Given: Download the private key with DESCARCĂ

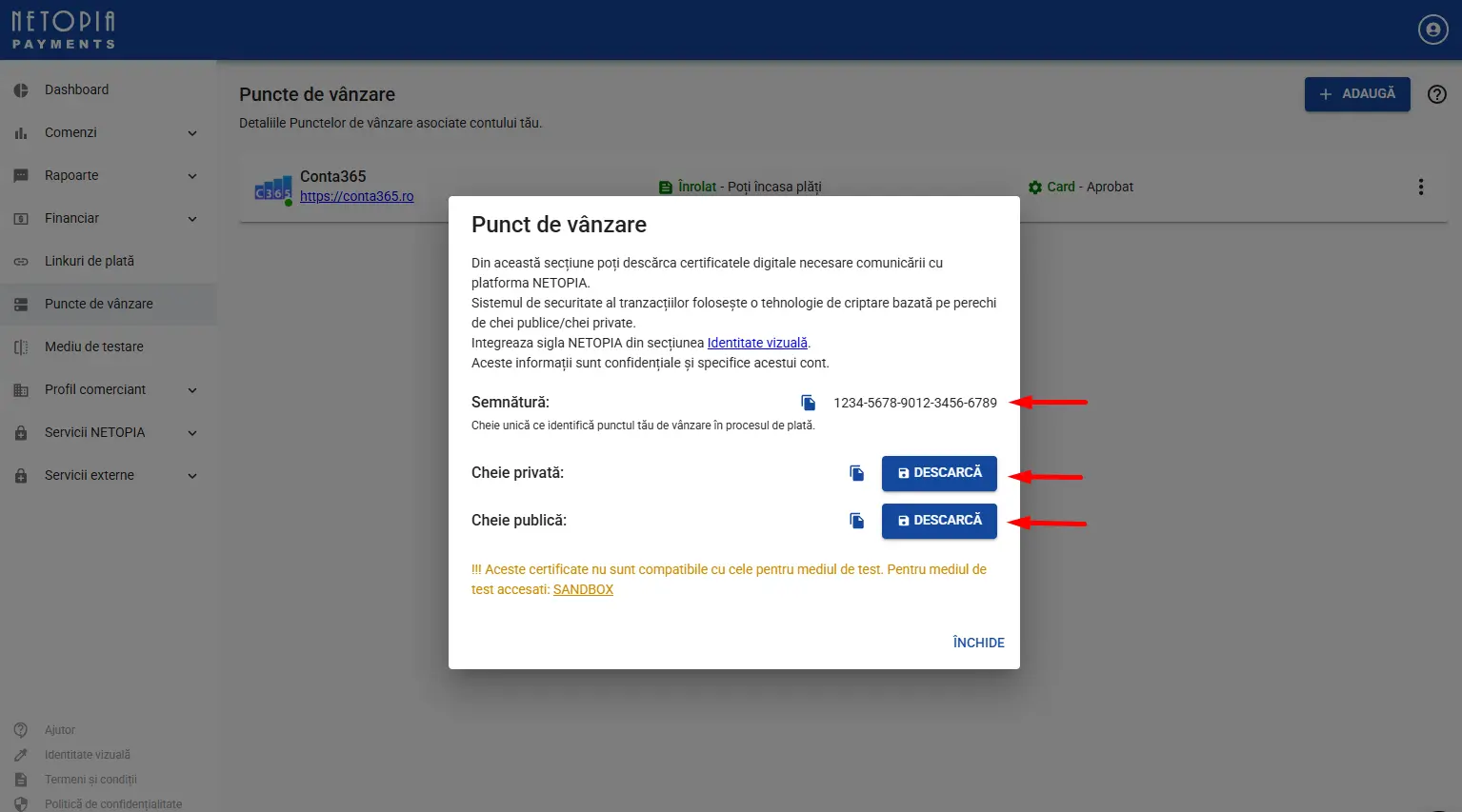Looking at the screenshot, I should click(938, 473).
